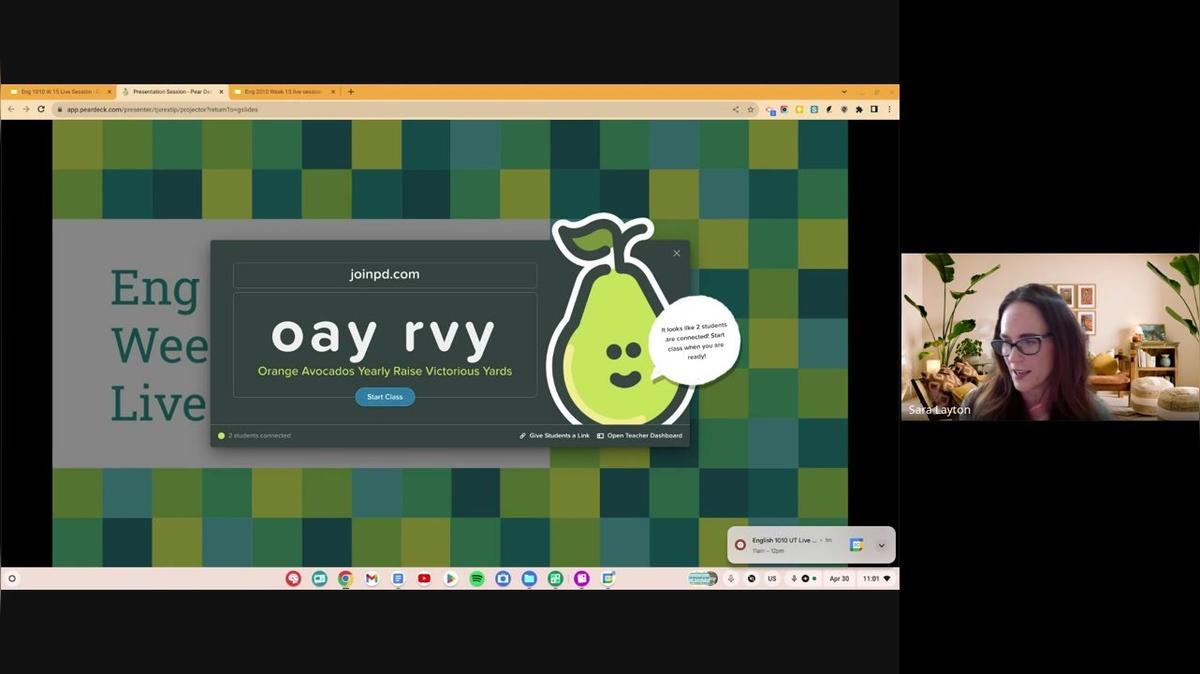Open Spotify from the shelf
Screen dimensions: 1200x674
point(477,578)
